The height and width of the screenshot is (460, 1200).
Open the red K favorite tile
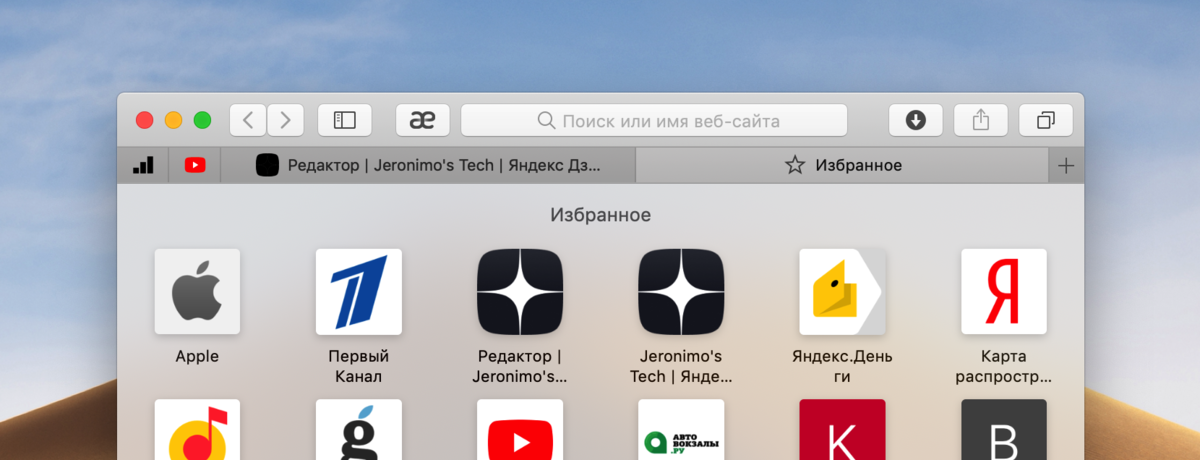[842, 430]
